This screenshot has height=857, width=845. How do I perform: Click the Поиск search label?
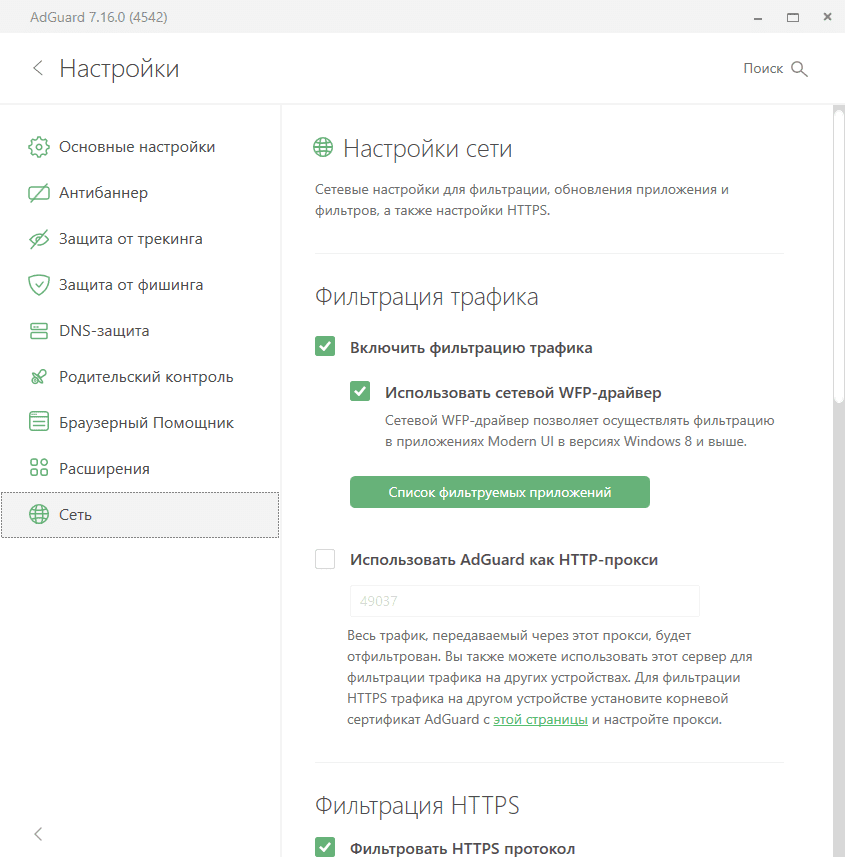pyautogui.click(x=763, y=68)
